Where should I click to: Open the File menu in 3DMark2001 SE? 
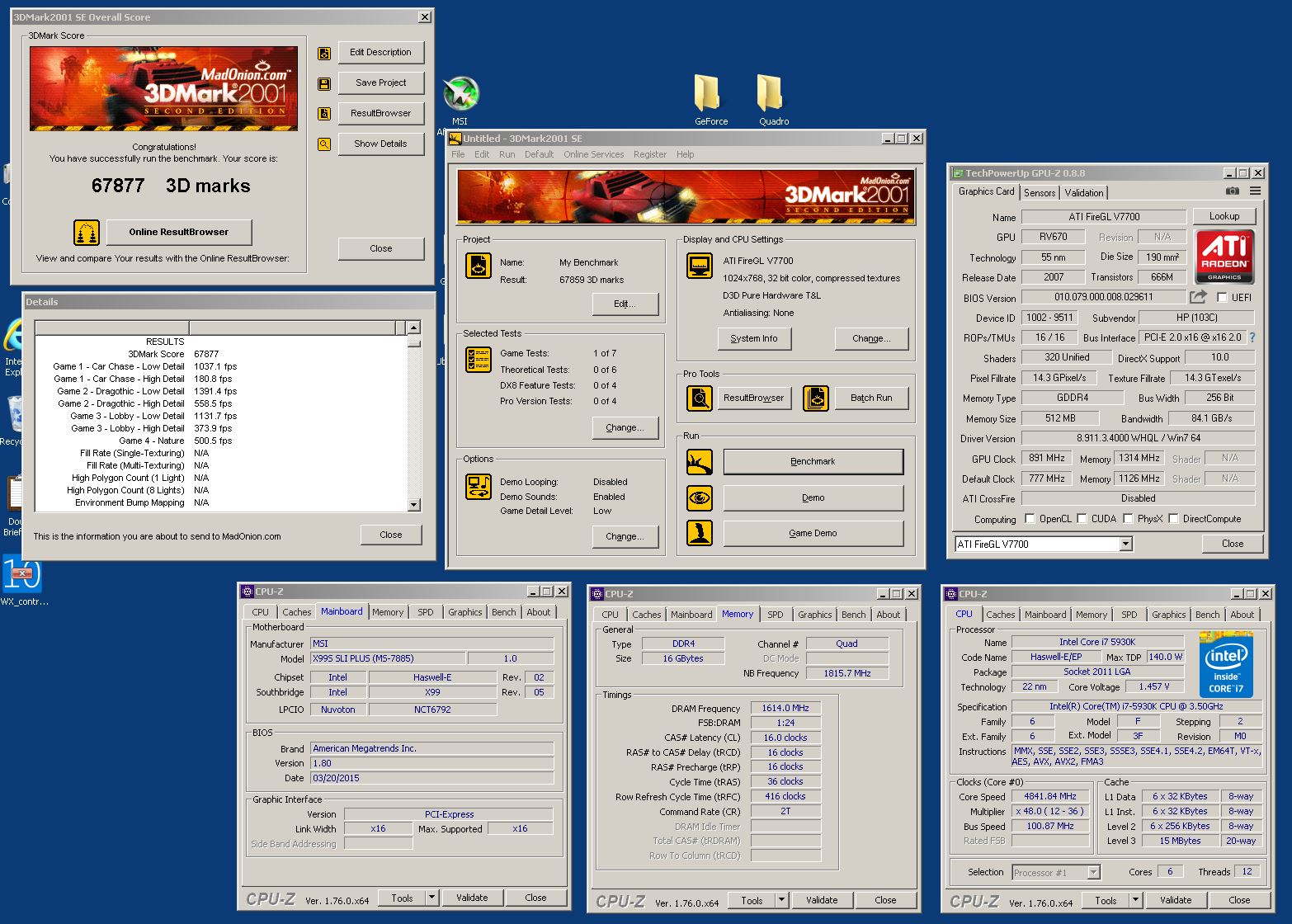tap(458, 154)
